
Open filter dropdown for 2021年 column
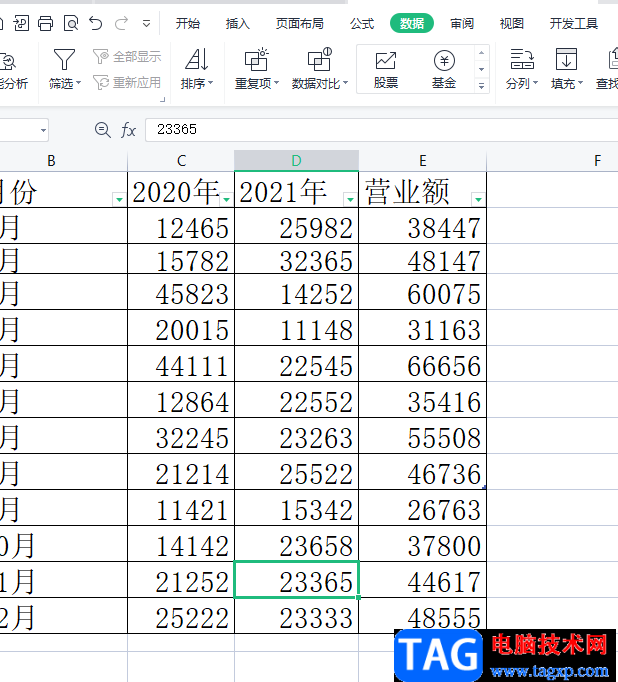[x=350, y=200]
